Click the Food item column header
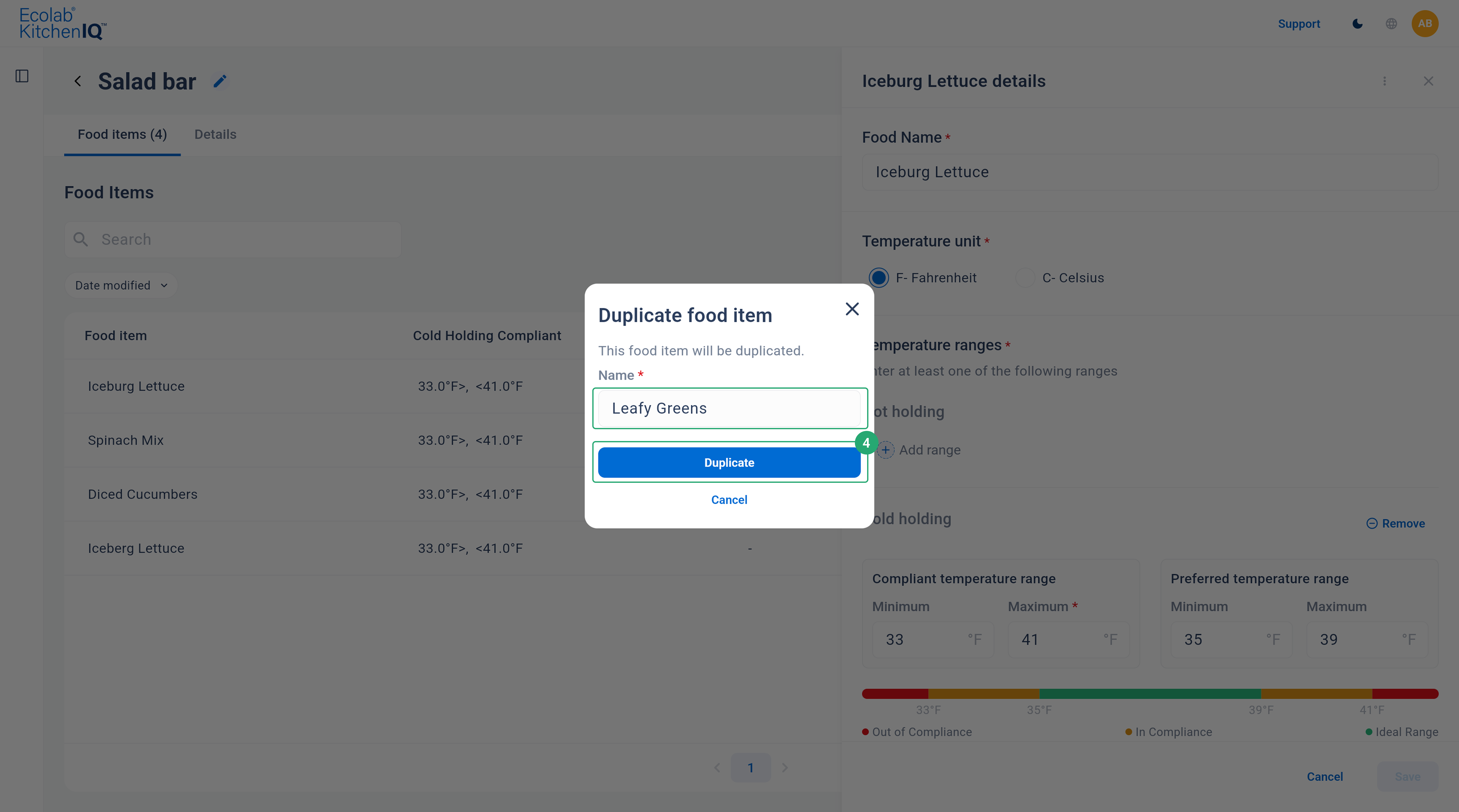This screenshot has height=812, width=1459. click(x=115, y=336)
